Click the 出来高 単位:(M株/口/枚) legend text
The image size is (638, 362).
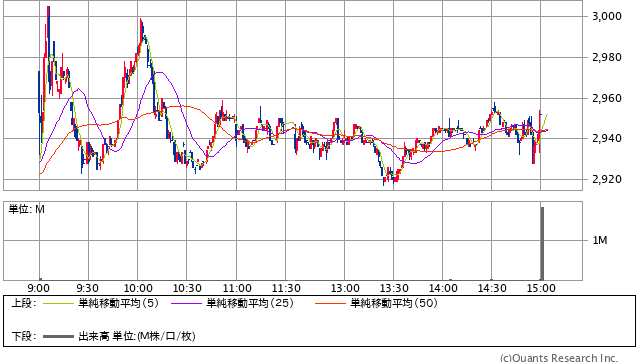pos(137,336)
